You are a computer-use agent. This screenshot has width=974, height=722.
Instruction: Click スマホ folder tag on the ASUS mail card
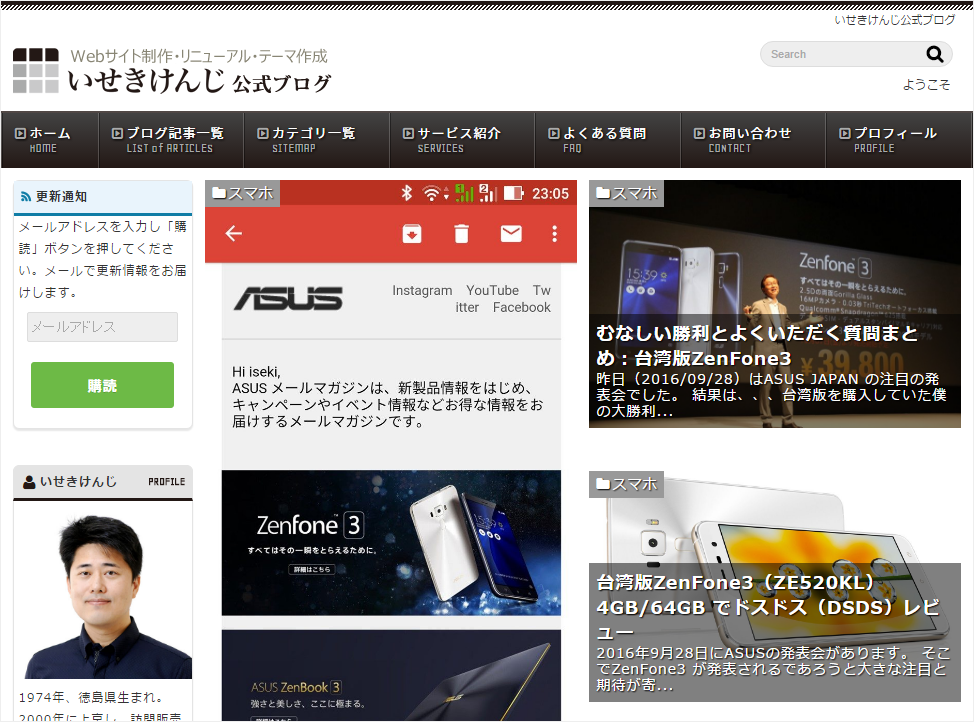243,193
